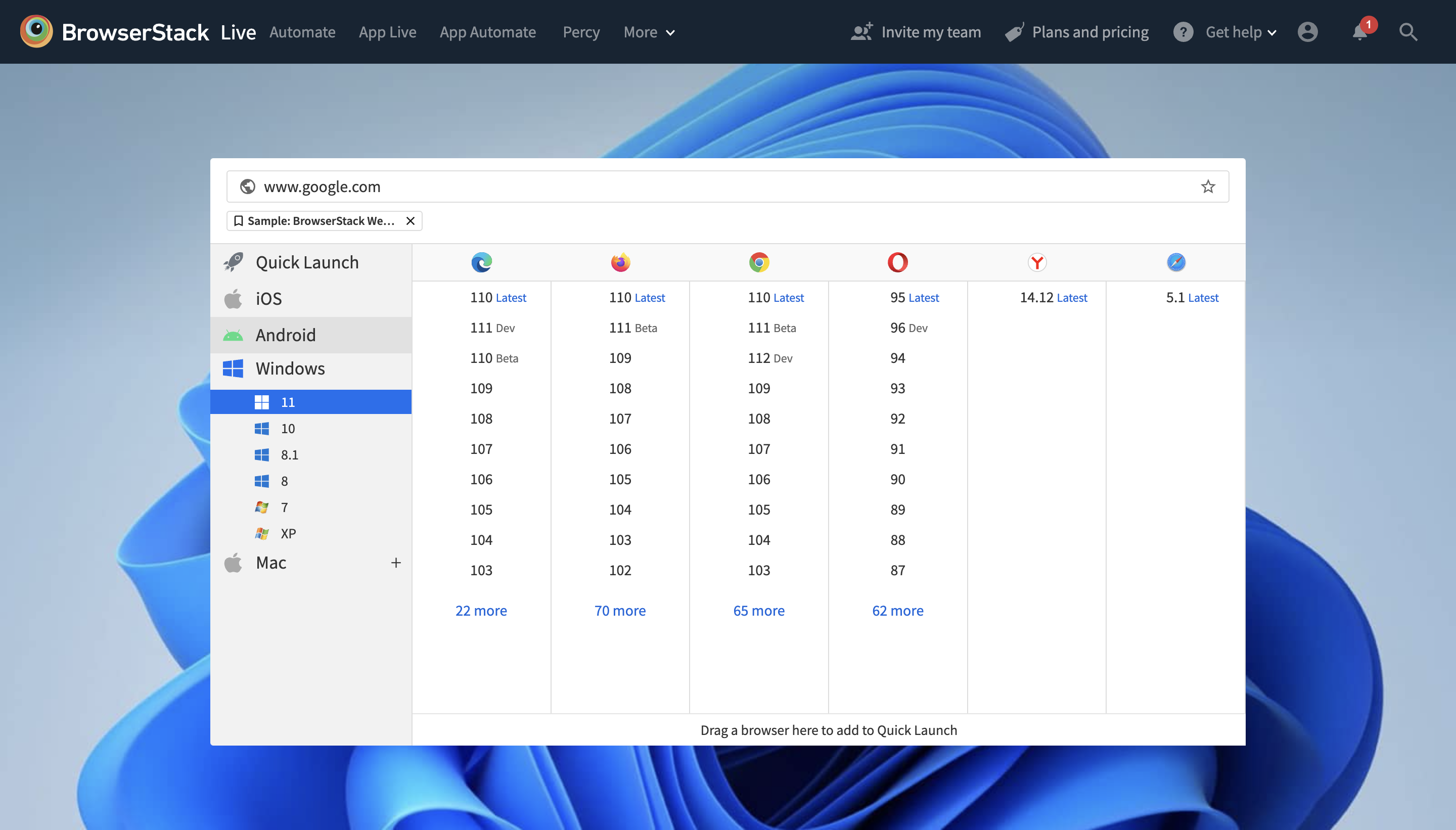Click the Yandex browser icon
The width and height of the screenshot is (1456, 830).
(1037, 262)
